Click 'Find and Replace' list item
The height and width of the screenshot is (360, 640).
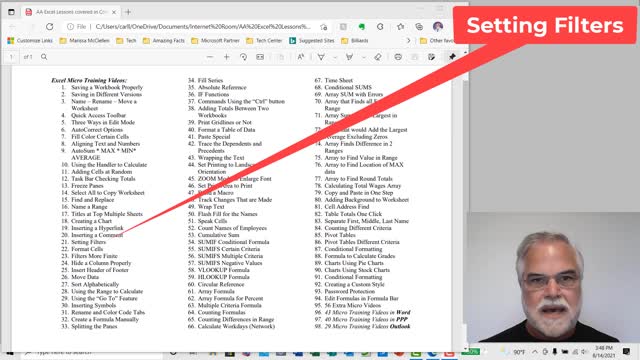(93, 200)
